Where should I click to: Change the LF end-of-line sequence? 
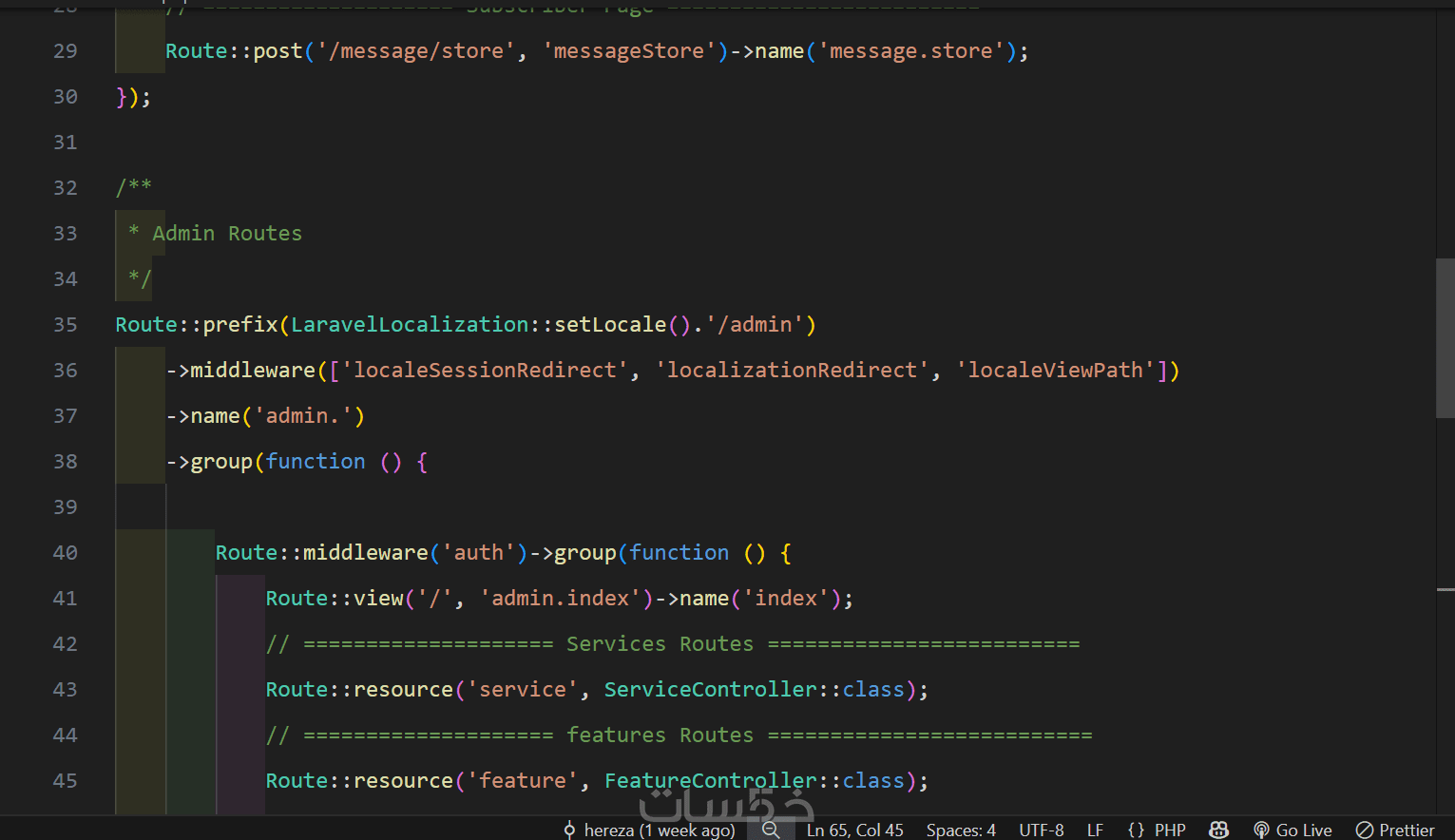(1095, 830)
